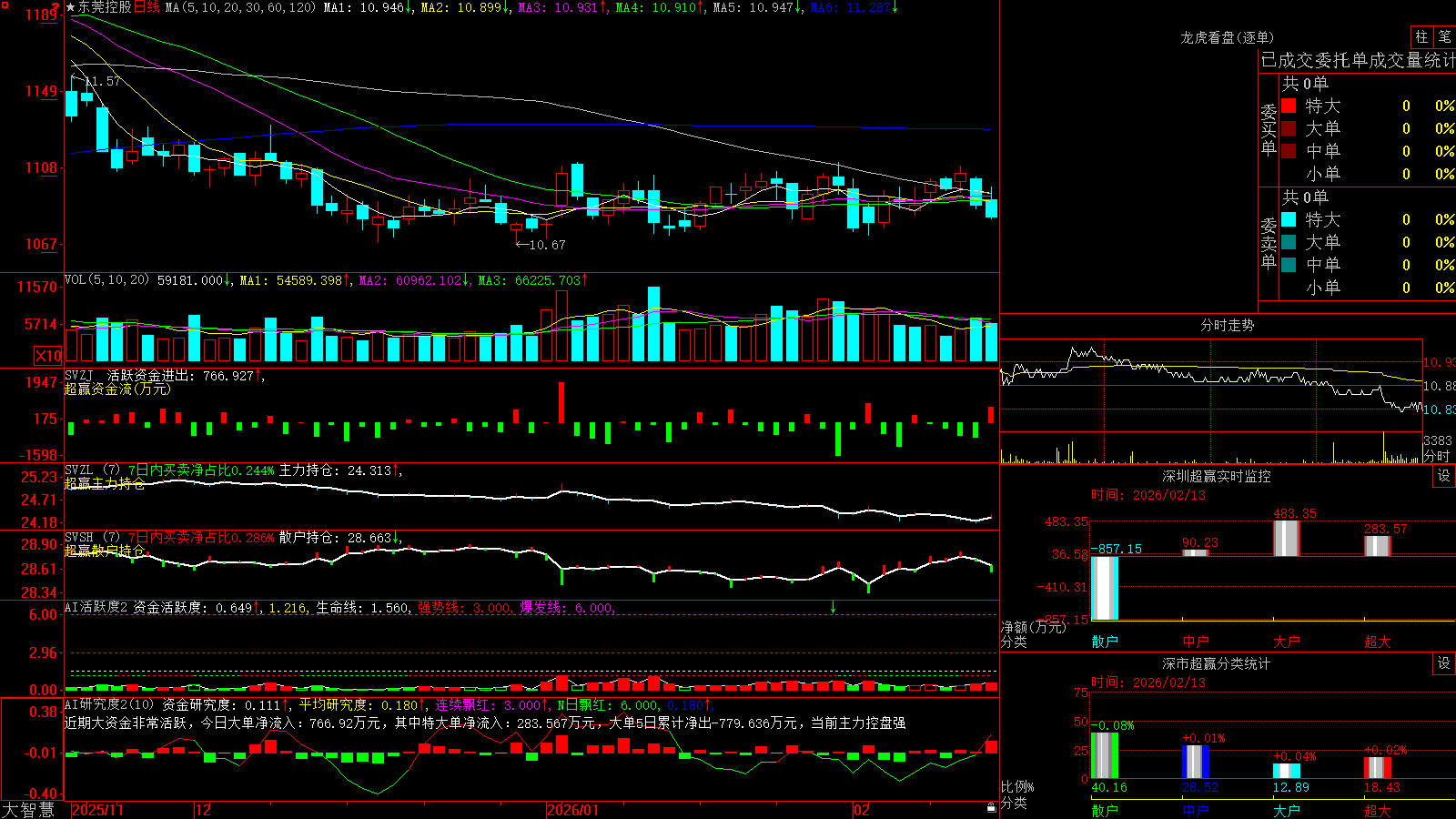Open 设 settings for 深市超赢分类统计
The width and height of the screenshot is (1456, 819).
pyautogui.click(x=1444, y=663)
